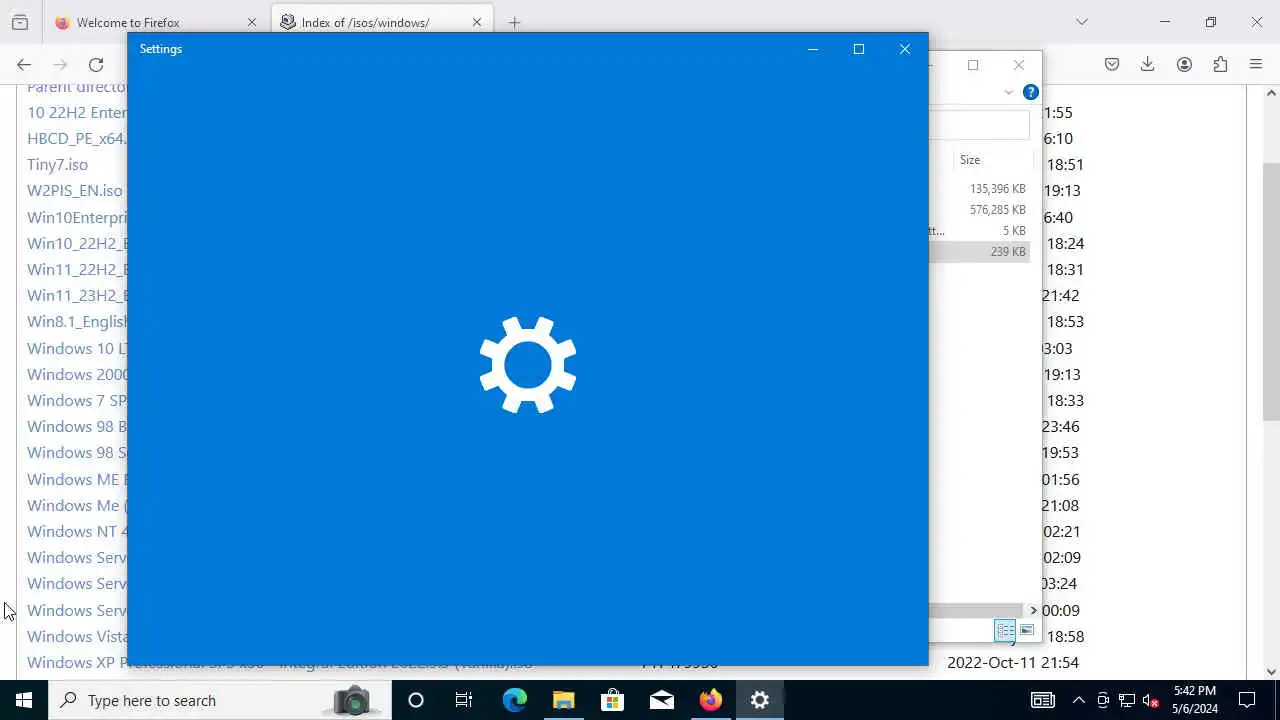Image resolution: width=1280 pixels, height=720 pixels.
Task: Open the Win11_23H2 link
Action: [77, 296]
